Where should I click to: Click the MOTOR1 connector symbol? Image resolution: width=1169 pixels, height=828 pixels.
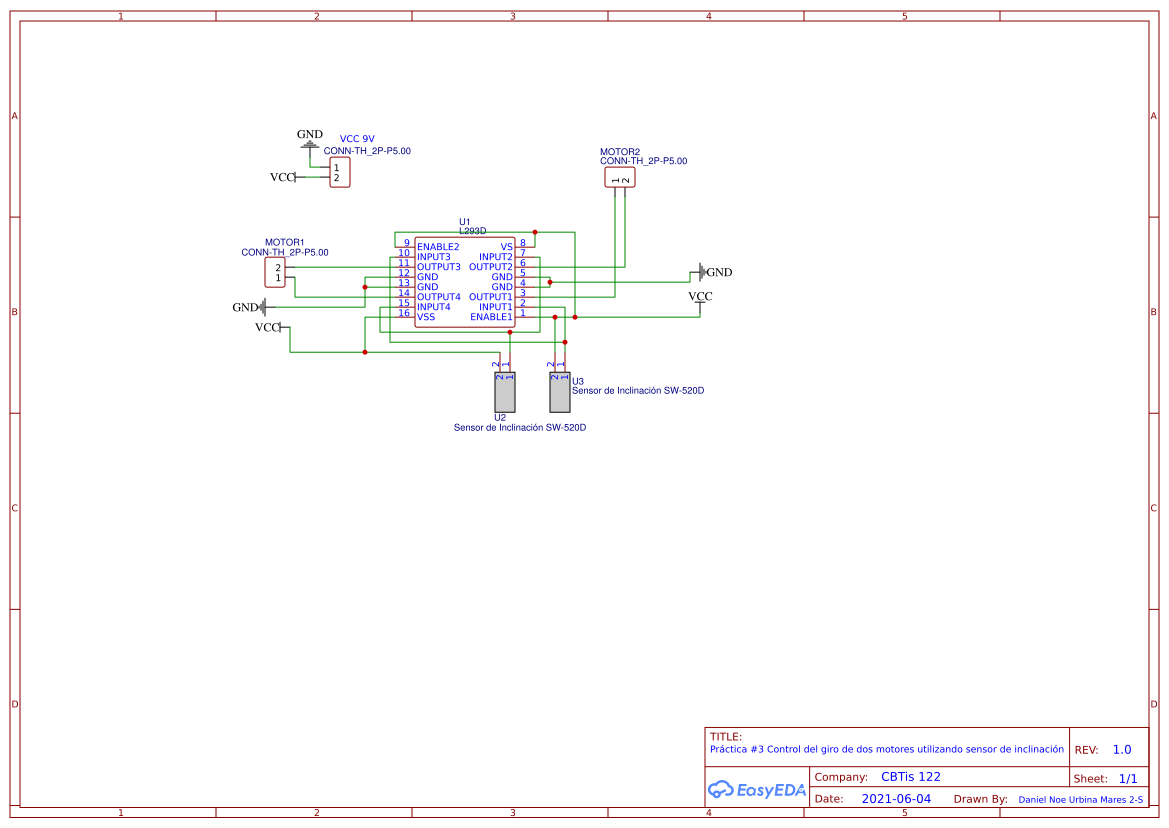click(274, 272)
